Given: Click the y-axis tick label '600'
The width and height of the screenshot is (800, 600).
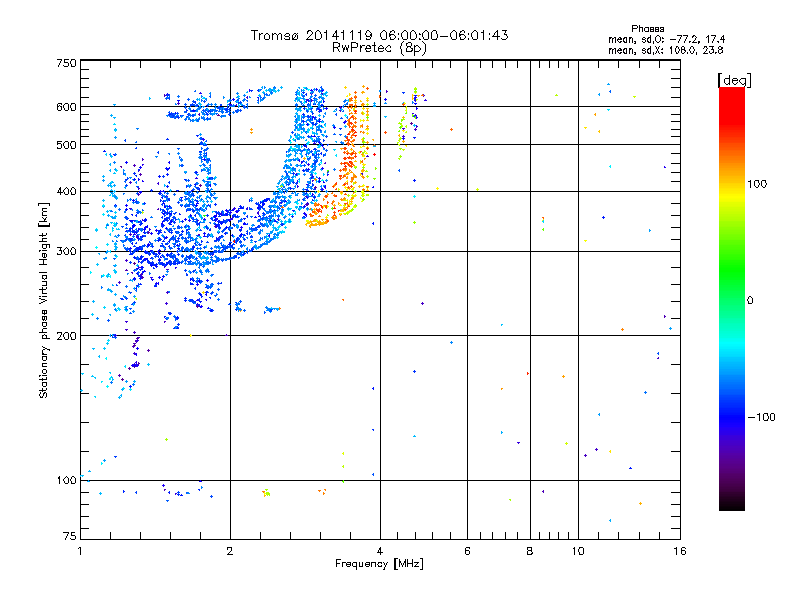Looking at the screenshot, I should [x=66, y=107].
